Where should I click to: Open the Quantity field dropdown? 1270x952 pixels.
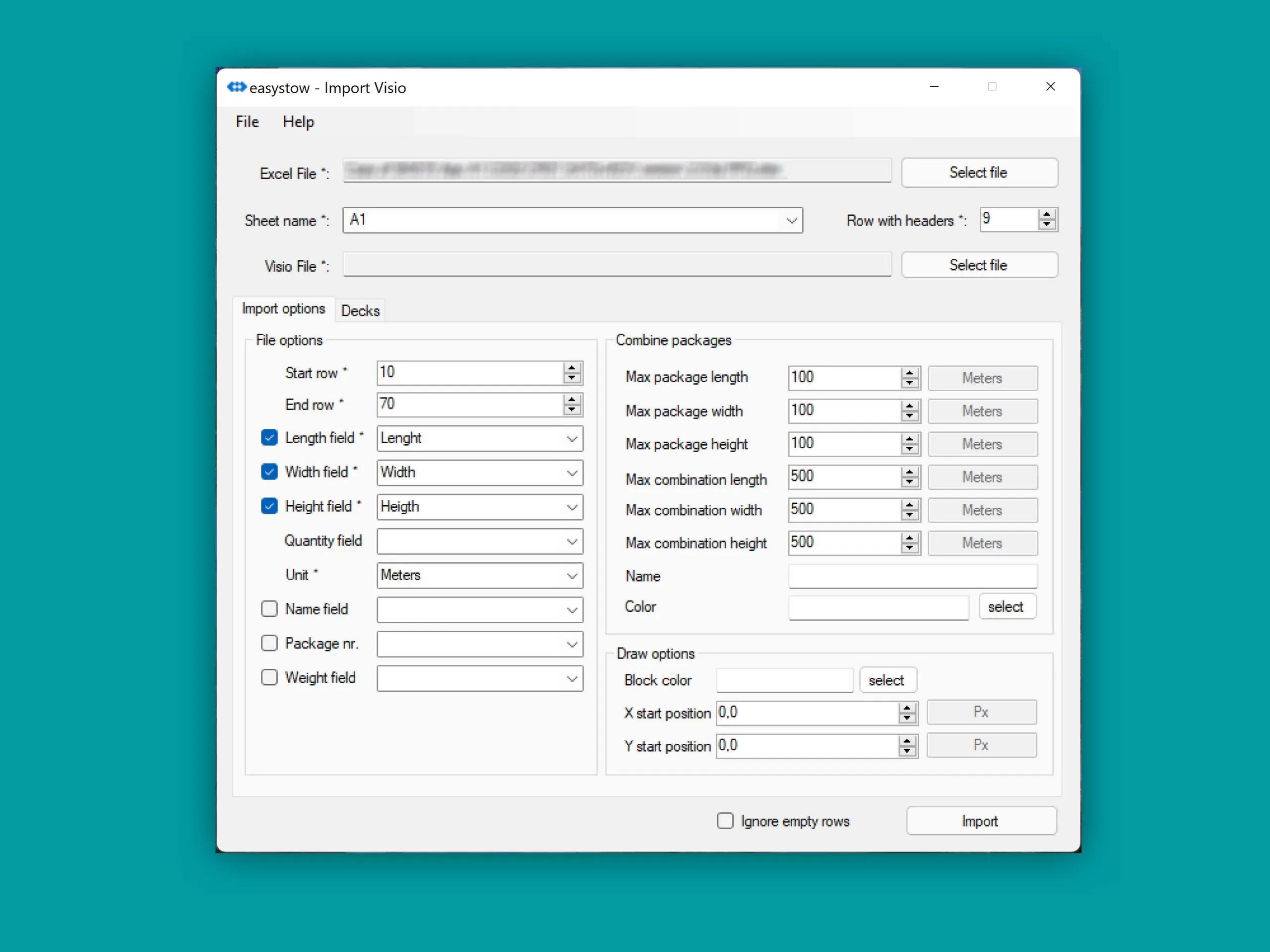point(571,541)
